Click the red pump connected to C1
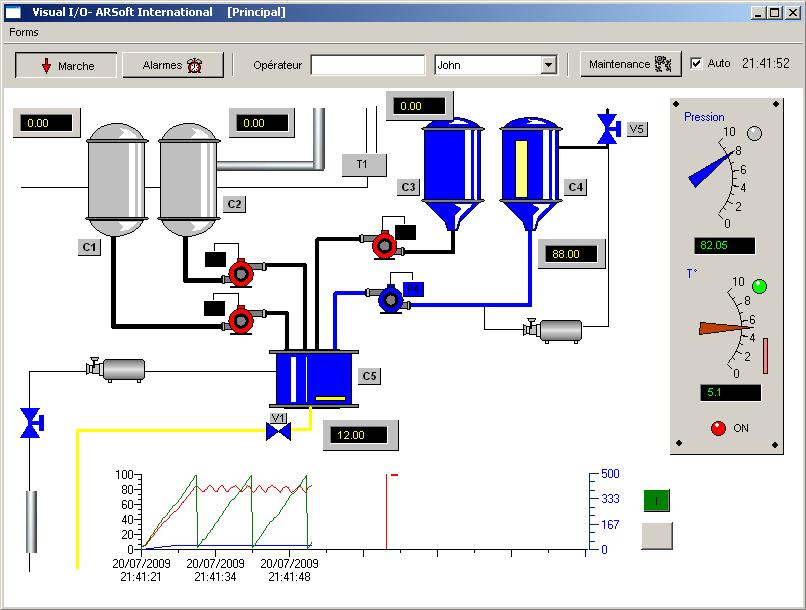This screenshot has width=806, height=610. point(241,320)
